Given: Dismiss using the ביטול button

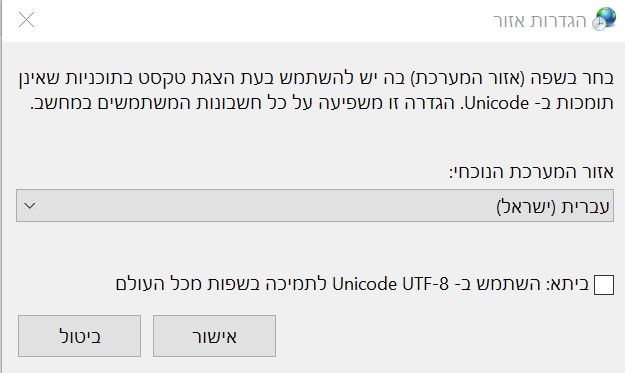Looking at the screenshot, I should point(79,336).
